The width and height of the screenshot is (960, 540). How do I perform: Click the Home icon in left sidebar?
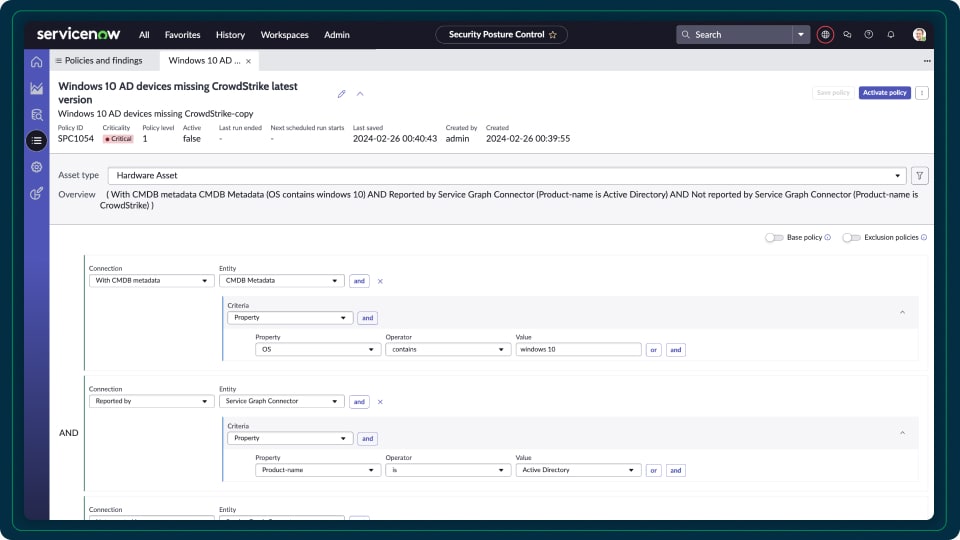point(37,62)
